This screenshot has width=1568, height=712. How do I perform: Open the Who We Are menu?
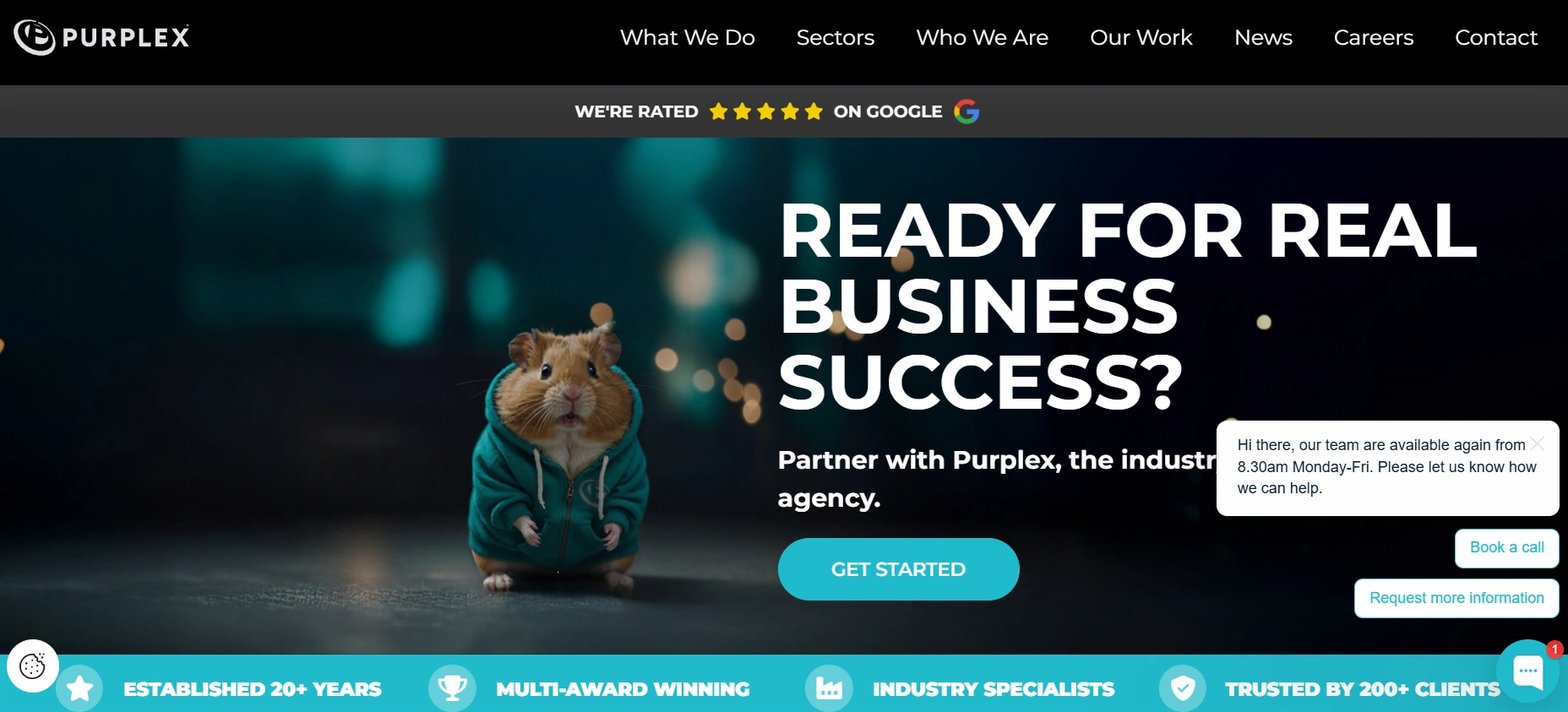pyautogui.click(x=983, y=37)
